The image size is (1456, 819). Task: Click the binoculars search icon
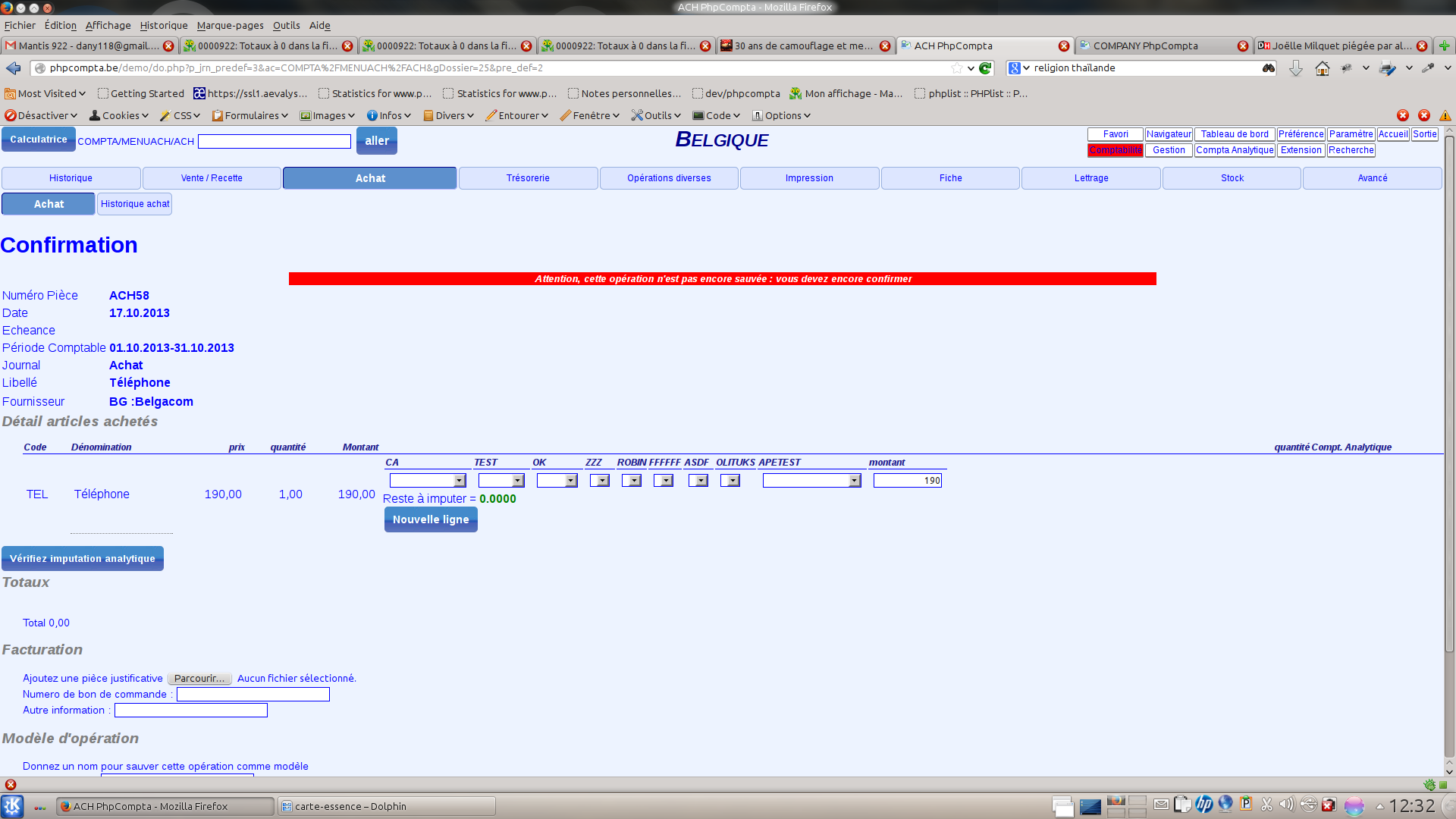click(1268, 68)
